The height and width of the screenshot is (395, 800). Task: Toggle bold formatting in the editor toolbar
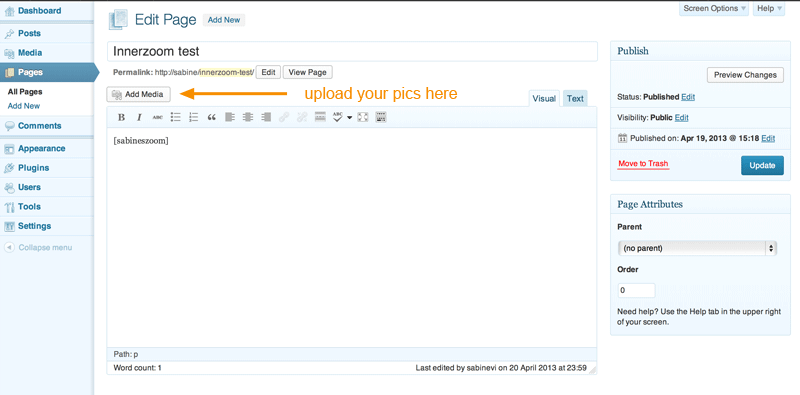click(121, 117)
